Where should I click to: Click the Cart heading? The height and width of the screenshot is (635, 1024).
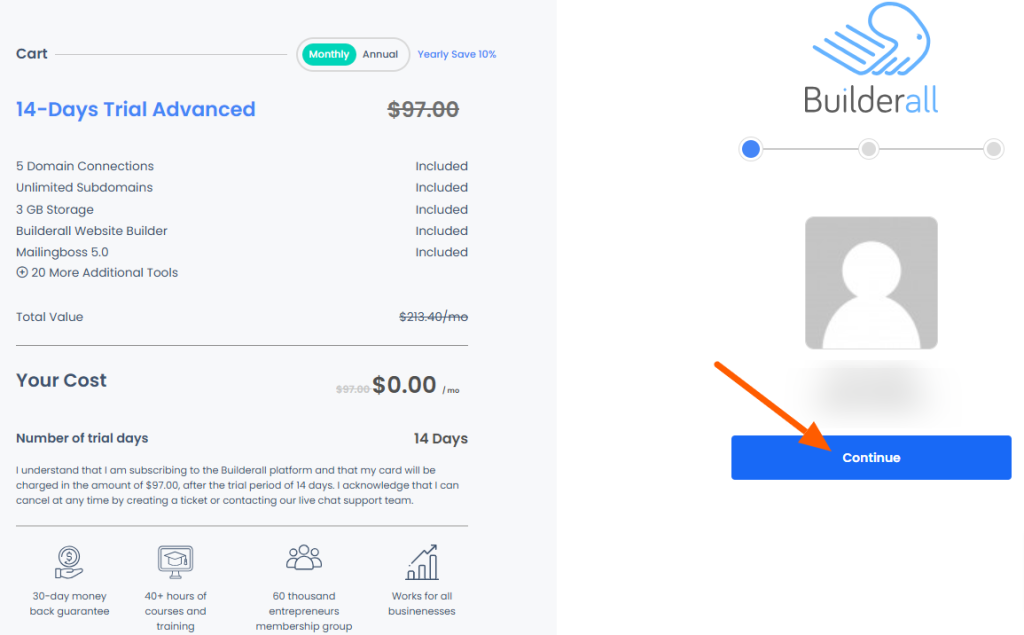pyautogui.click(x=31, y=54)
